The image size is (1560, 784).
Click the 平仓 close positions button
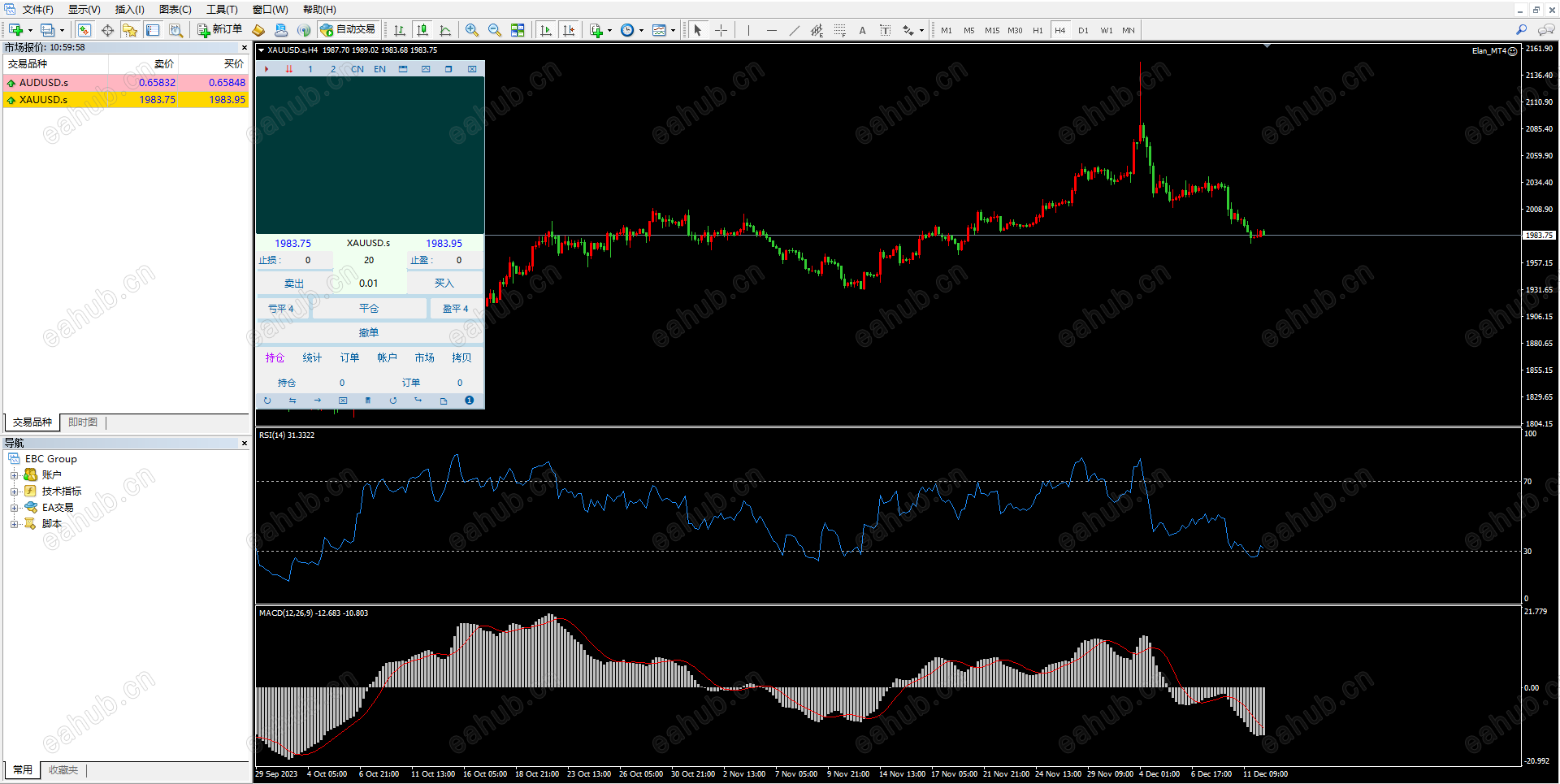pos(369,309)
